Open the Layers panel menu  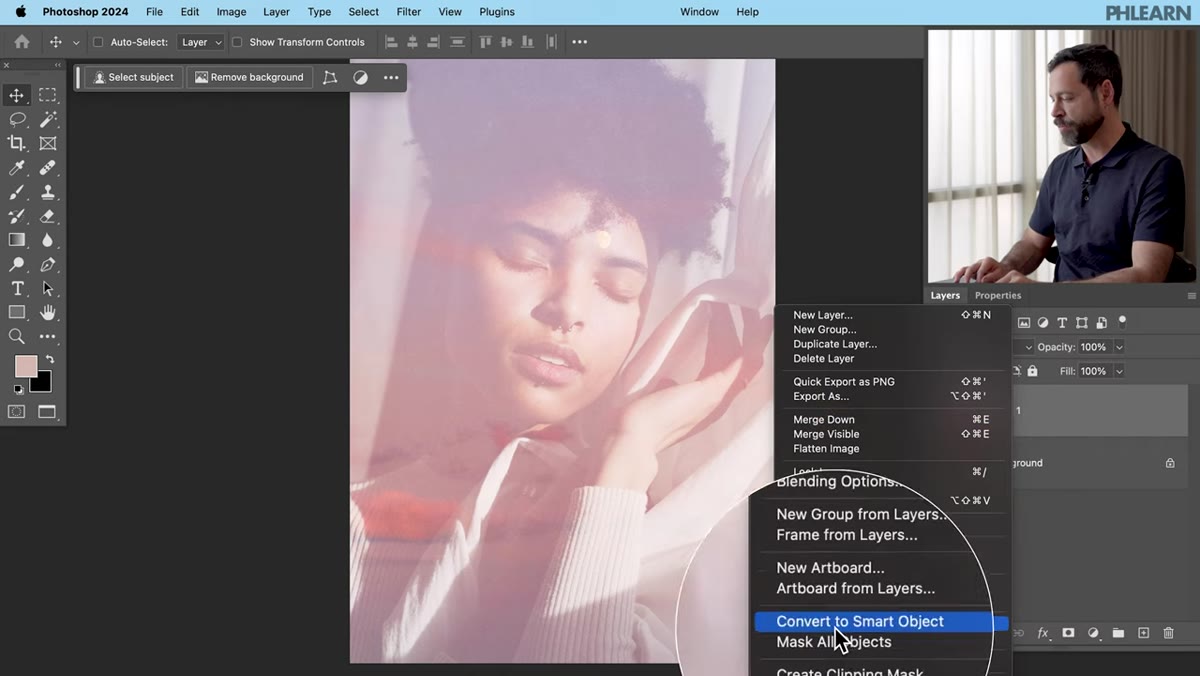[x=1191, y=296]
